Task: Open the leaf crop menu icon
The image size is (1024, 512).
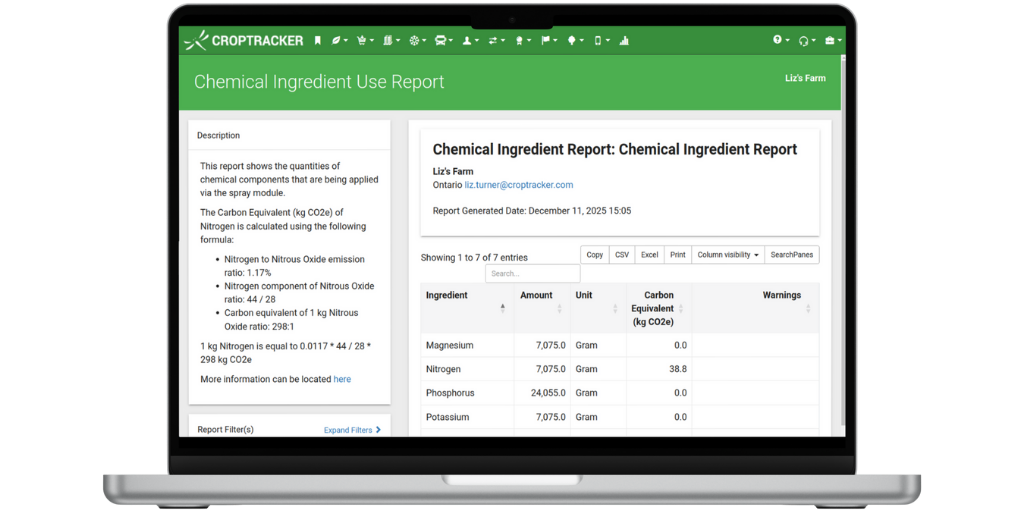Action: [x=338, y=41]
